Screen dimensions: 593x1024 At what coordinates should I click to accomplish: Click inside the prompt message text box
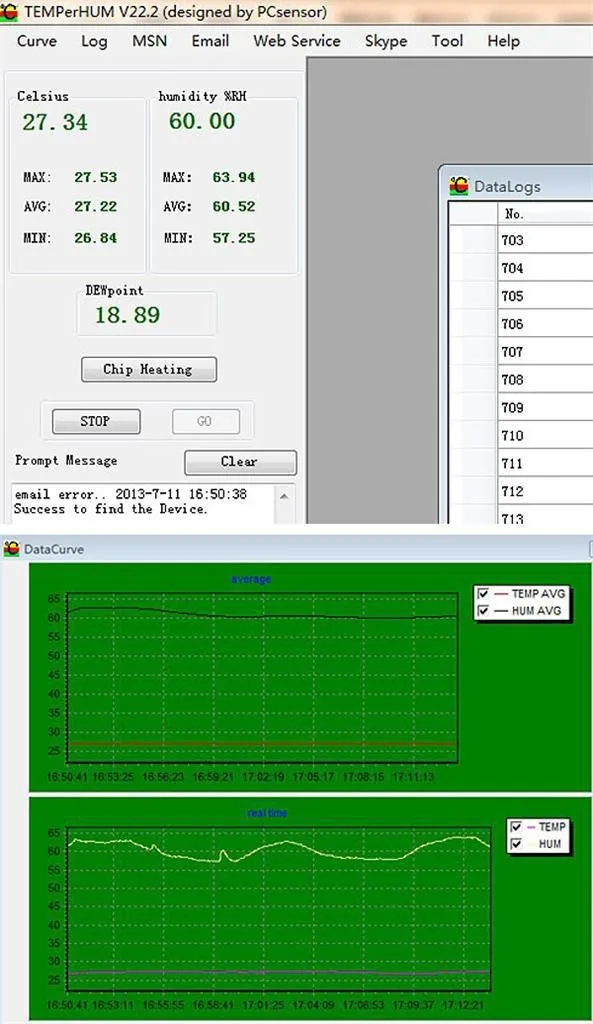tap(144, 503)
